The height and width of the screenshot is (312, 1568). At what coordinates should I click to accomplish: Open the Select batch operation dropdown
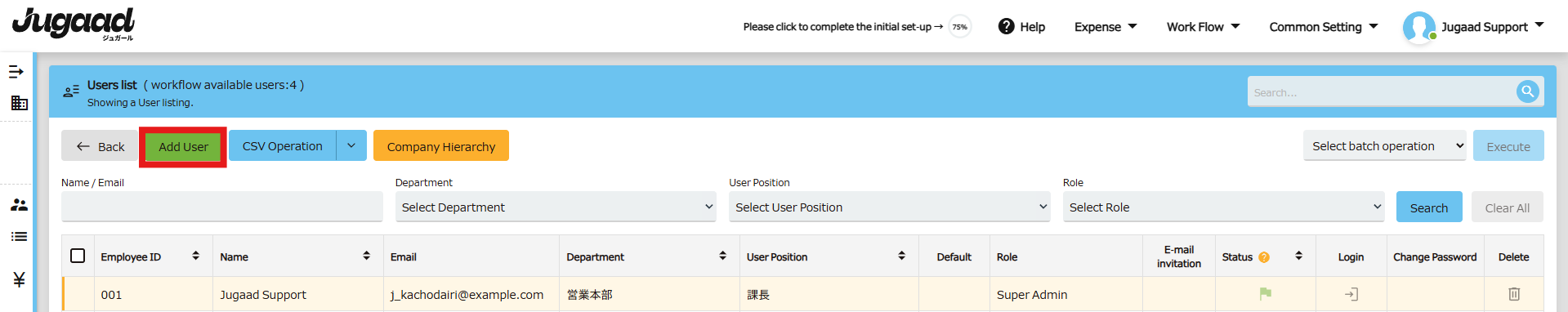tap(1385, 145)
